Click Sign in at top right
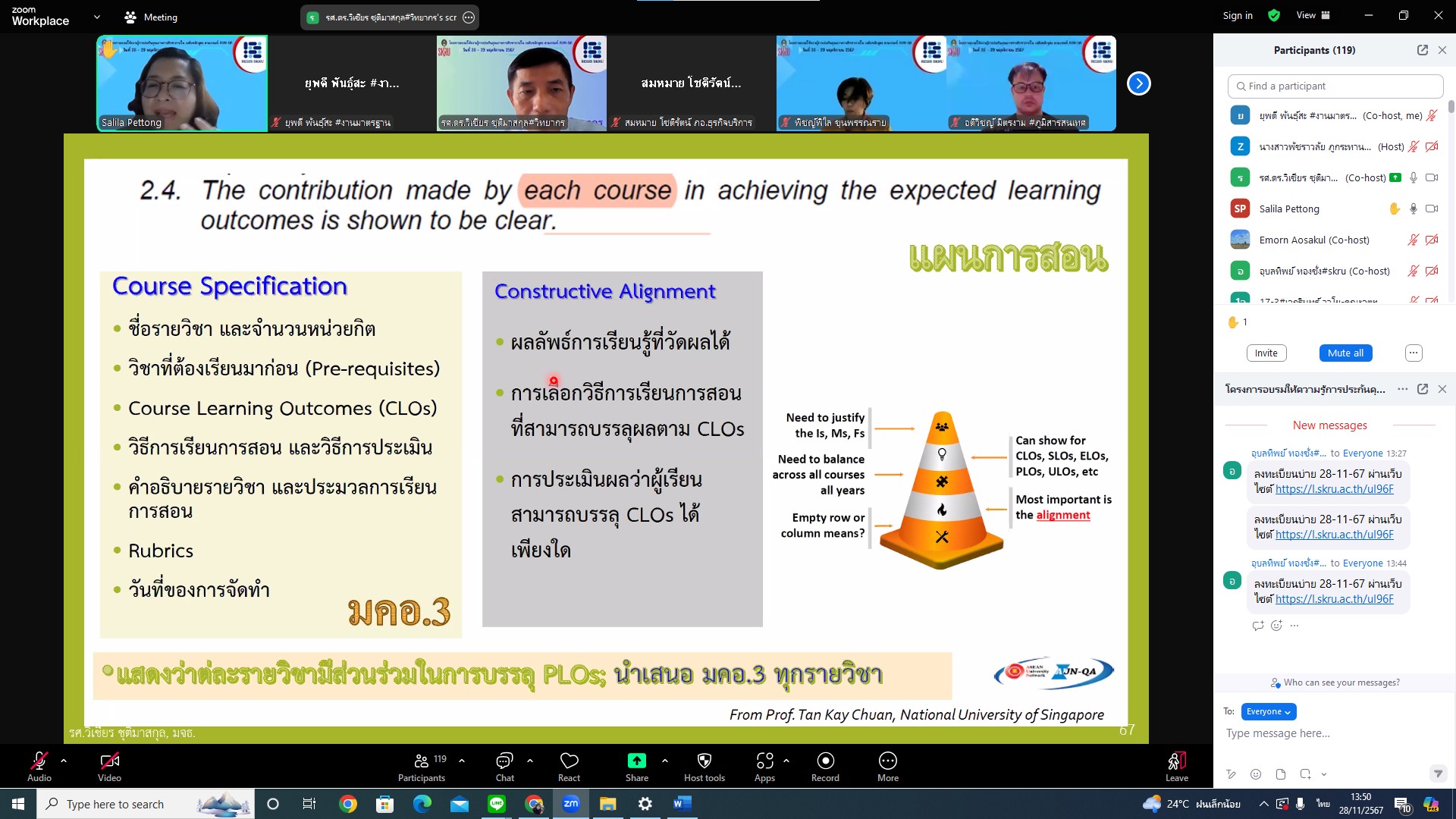The width and height of the screenshot is (1456, 819). point(1238,15)
